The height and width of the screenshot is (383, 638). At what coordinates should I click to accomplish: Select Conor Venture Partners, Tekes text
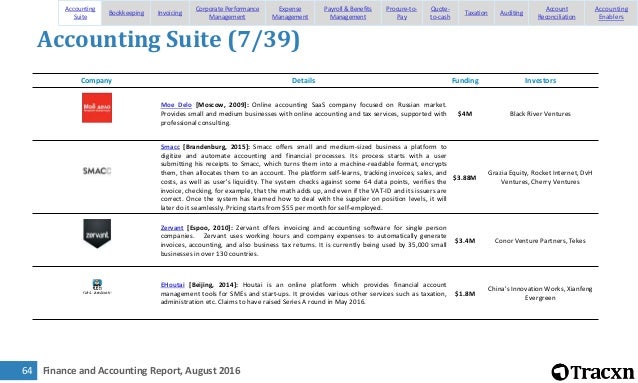[540, 241]
